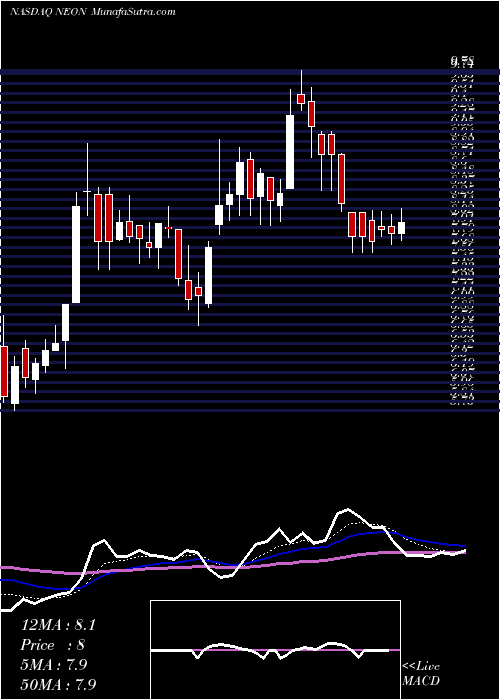Click the '50MA : 7.9' value text

(58, 685)
